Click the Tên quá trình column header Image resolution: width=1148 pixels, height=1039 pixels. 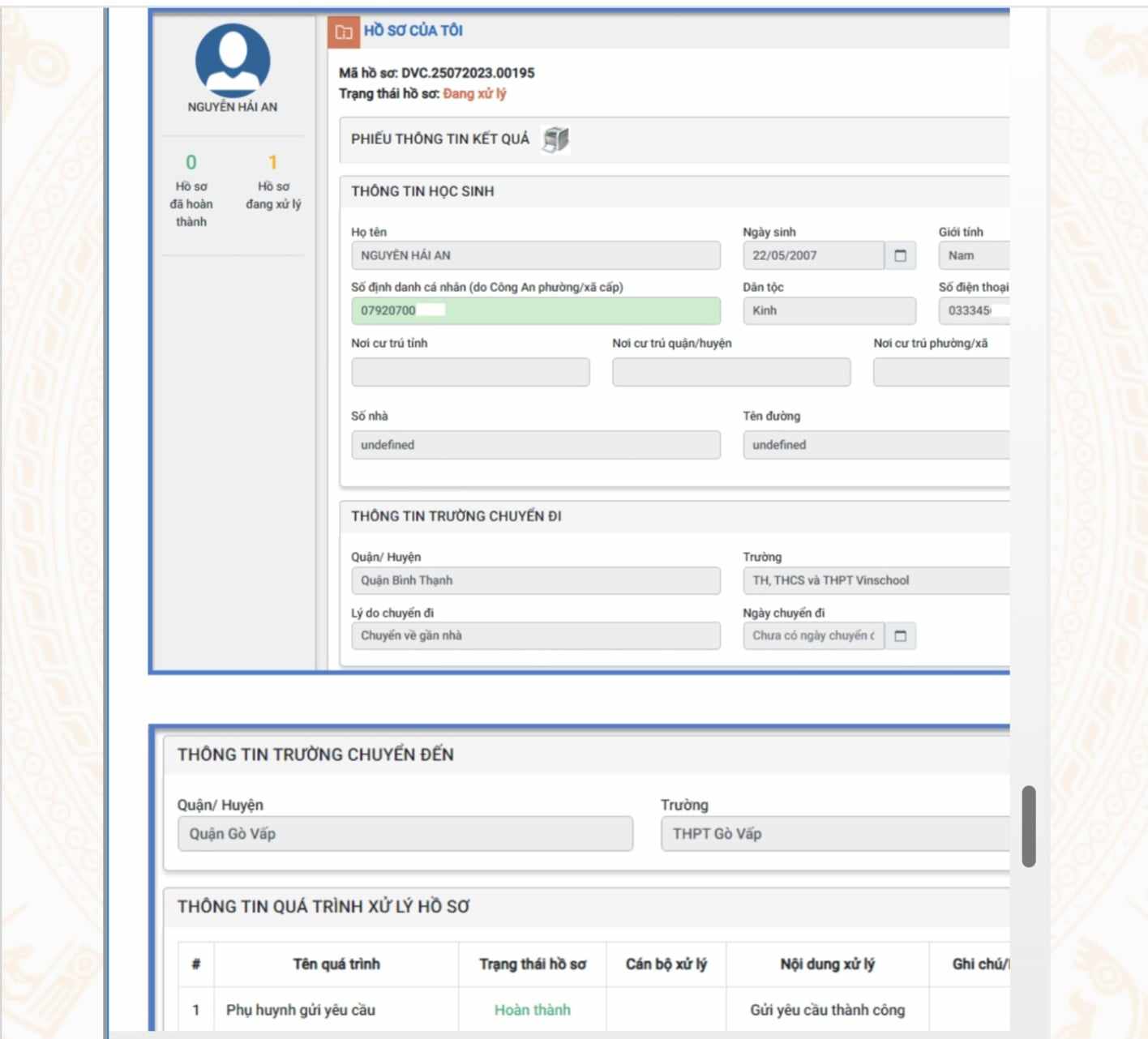tap(336, 964)
